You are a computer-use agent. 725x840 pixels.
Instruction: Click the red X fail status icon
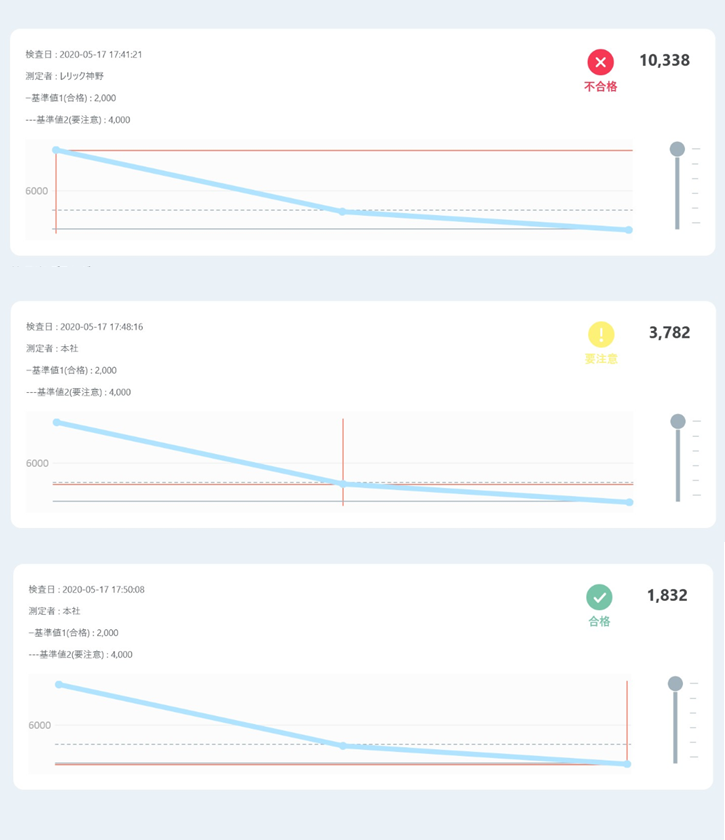601,62
